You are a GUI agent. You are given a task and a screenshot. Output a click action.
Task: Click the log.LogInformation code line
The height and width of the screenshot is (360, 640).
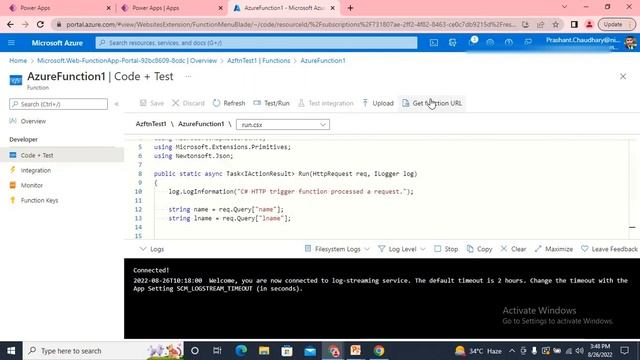coord(291,191)
